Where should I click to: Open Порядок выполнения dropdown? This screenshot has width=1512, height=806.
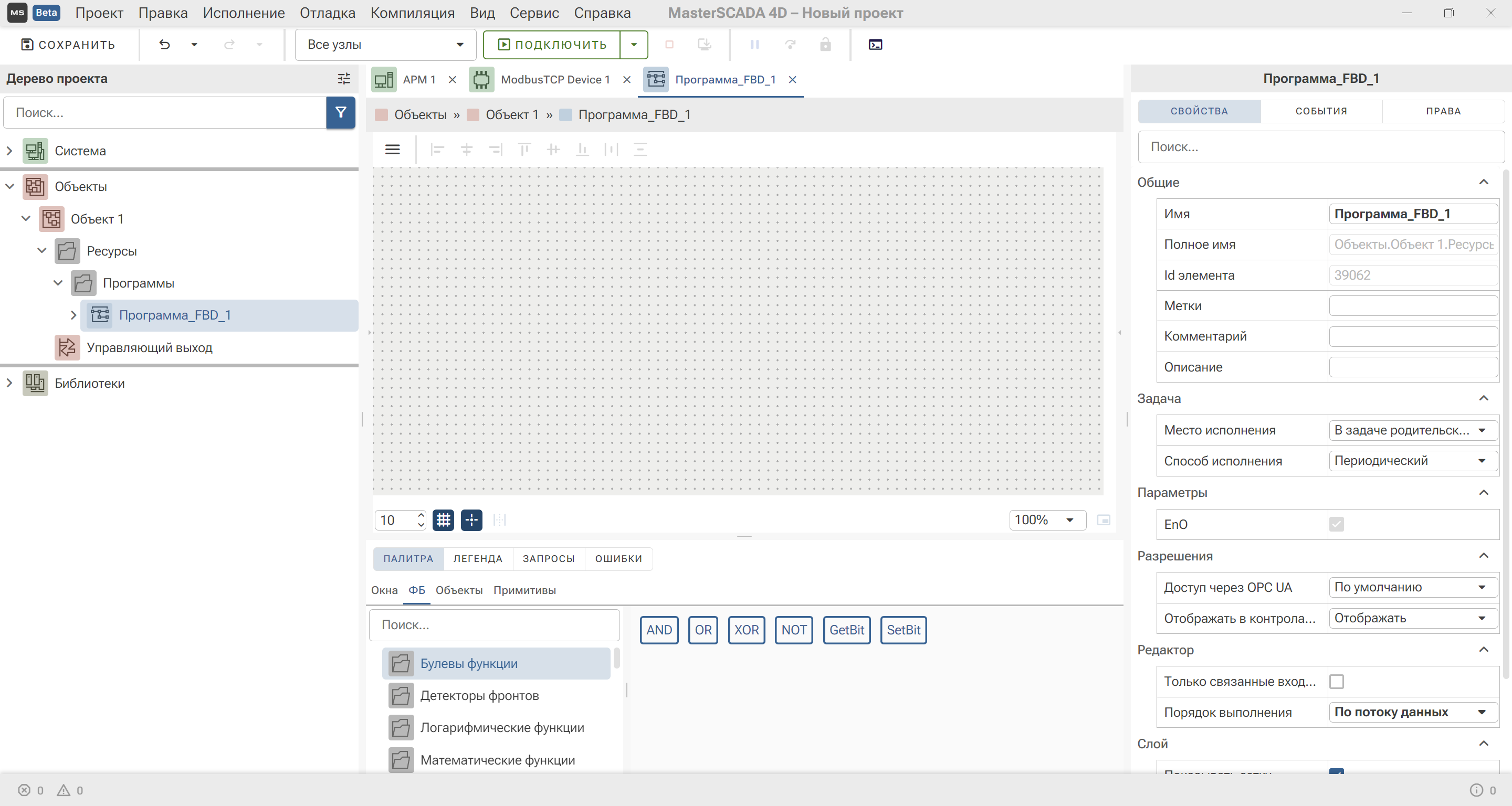point(1413,712)
